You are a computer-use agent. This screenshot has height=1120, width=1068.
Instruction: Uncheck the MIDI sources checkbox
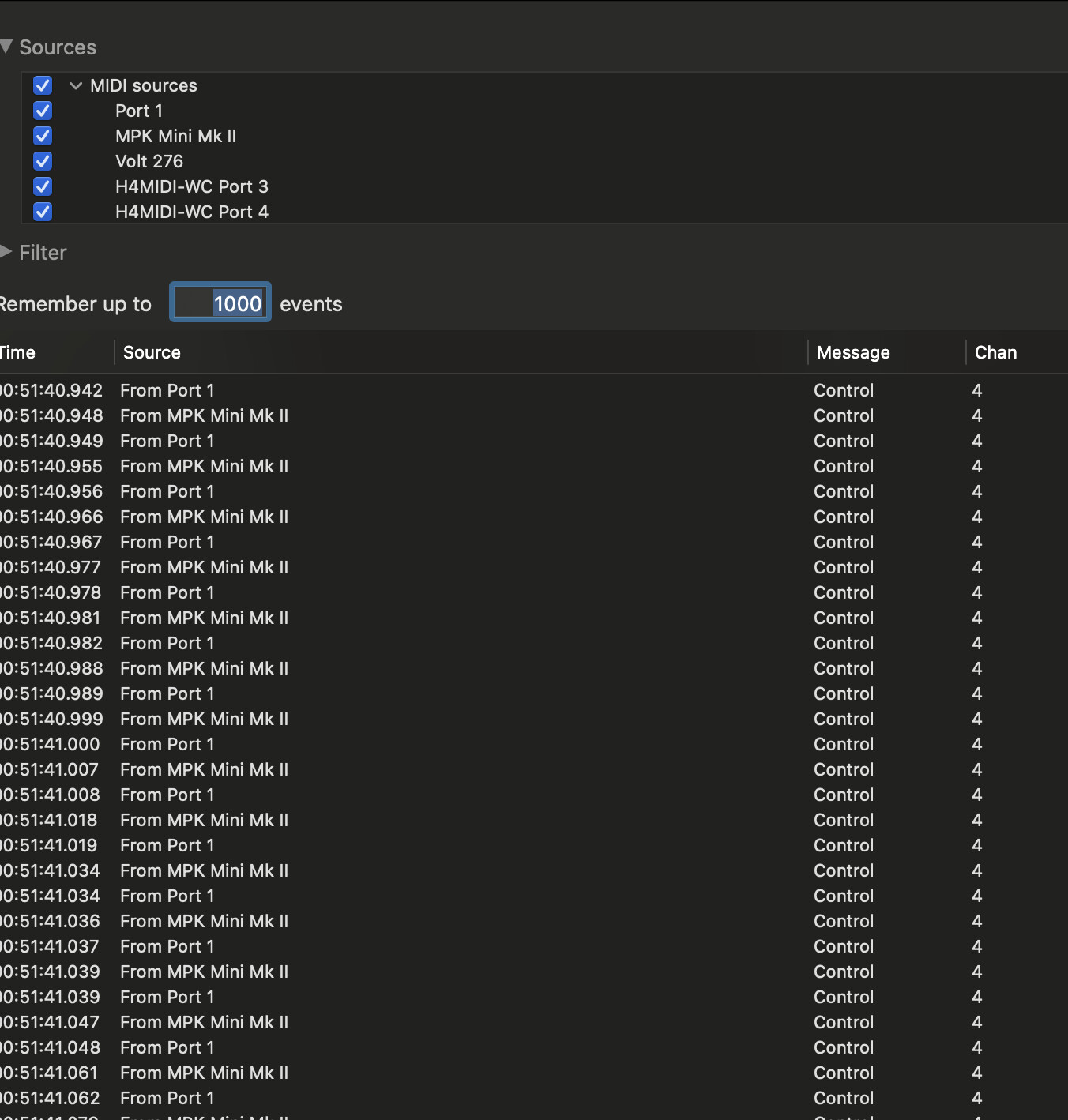pyautogui.click(x=43, y=85)
